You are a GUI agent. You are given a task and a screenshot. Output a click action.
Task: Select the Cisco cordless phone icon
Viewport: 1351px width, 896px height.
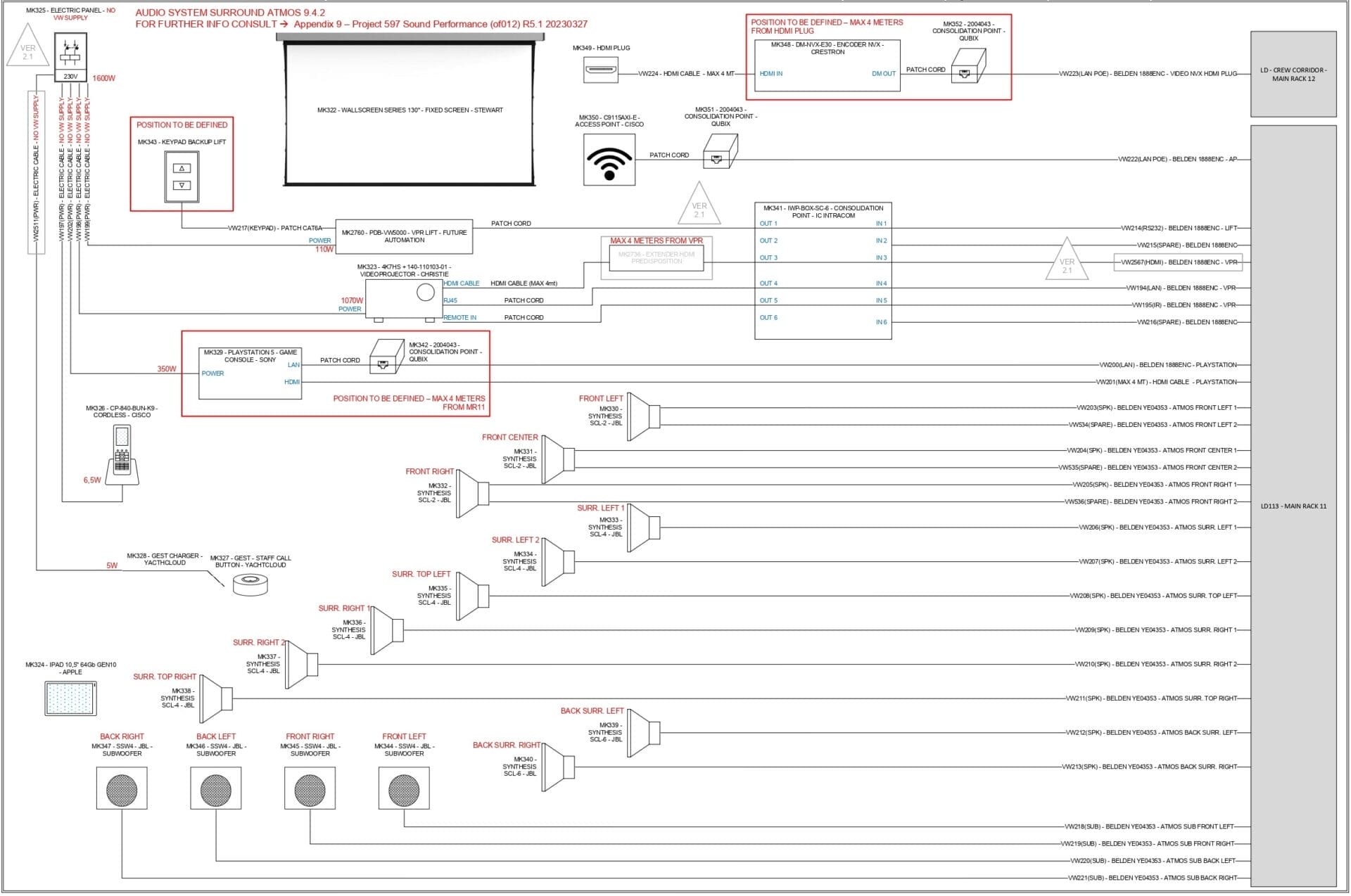pos(122,454)
